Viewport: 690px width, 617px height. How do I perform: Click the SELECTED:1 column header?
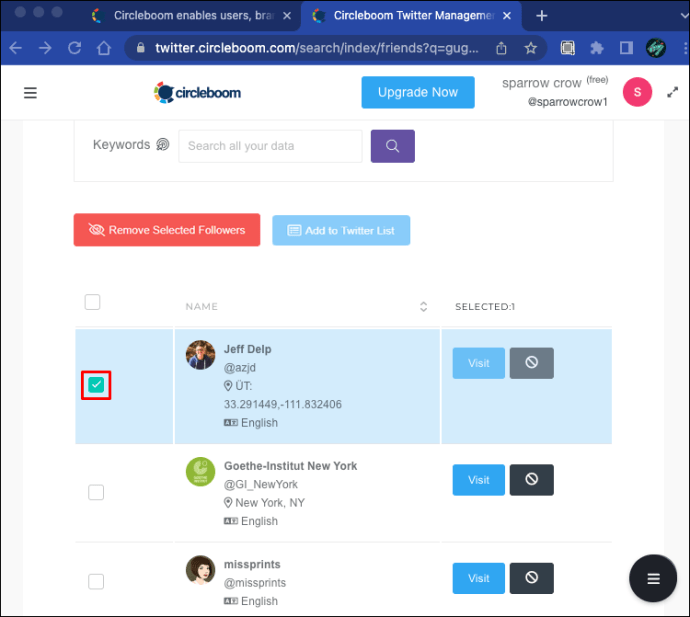[485, 306]
